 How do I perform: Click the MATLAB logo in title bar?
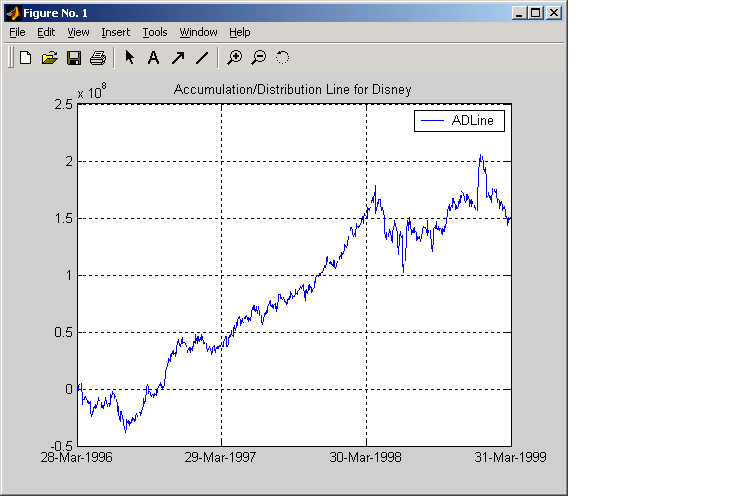point(14,13)
